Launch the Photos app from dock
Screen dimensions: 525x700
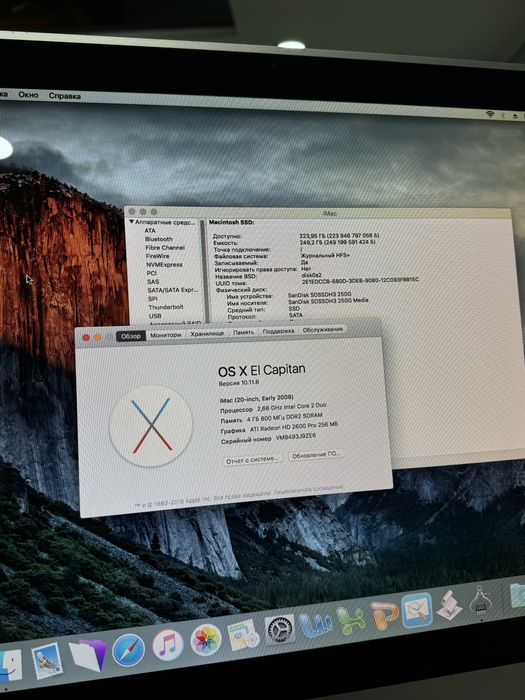[x=206, y=640]
